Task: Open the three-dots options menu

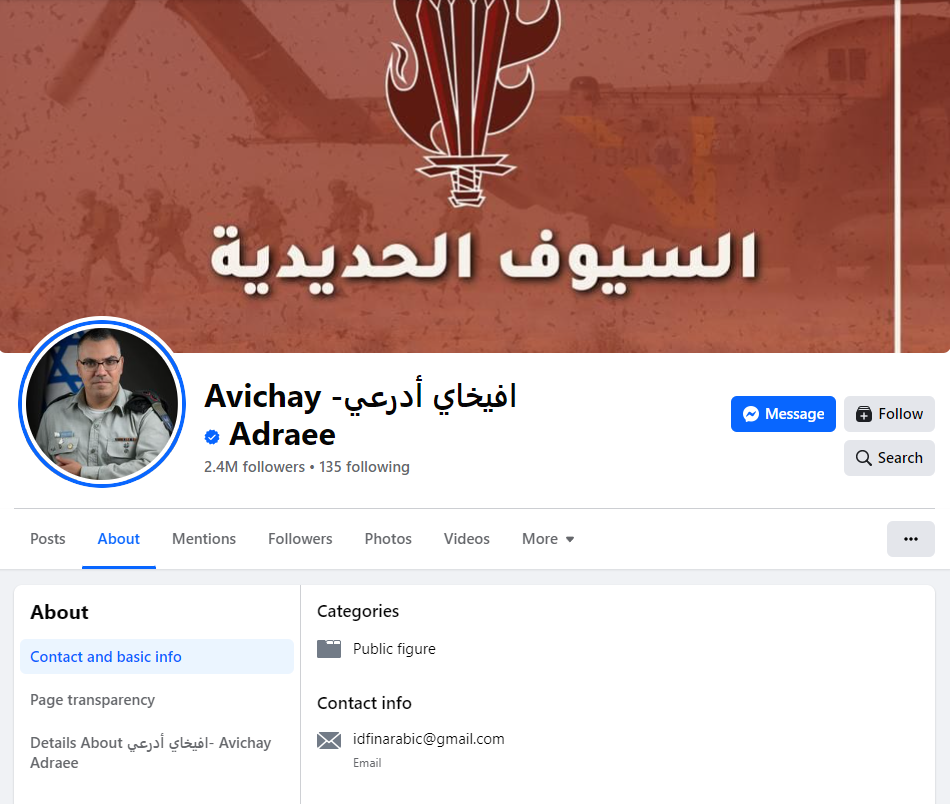Action: (911, 539)
